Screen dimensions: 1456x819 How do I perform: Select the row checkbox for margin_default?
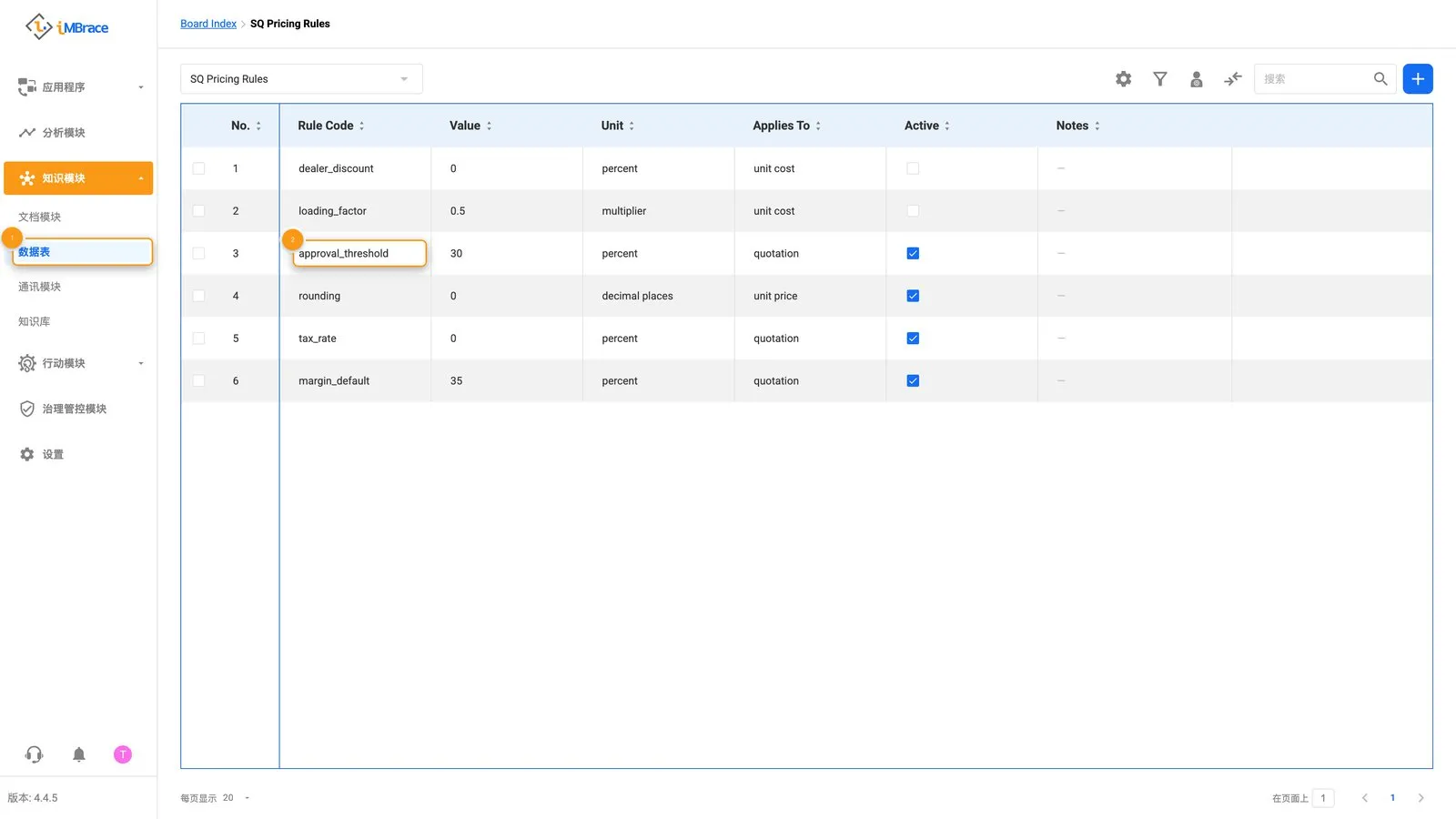tap(198, 381)
